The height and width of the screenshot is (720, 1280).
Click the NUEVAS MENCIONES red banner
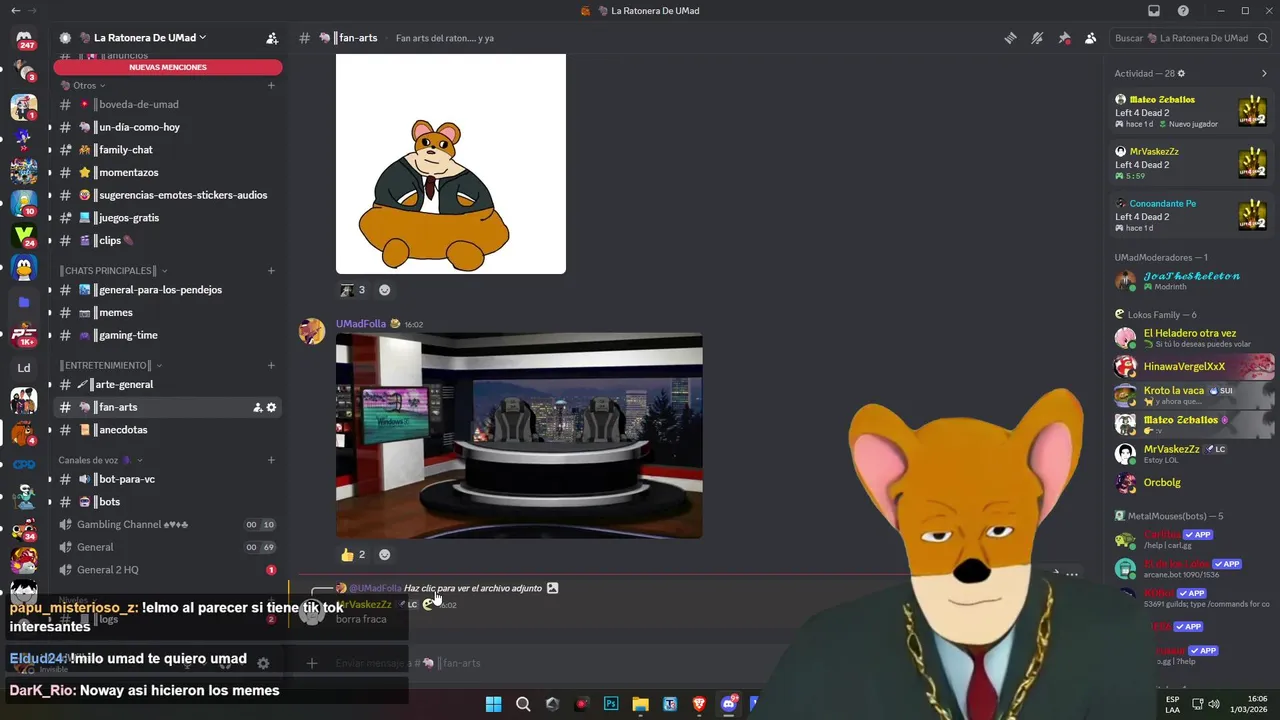[x=168, y=67]
